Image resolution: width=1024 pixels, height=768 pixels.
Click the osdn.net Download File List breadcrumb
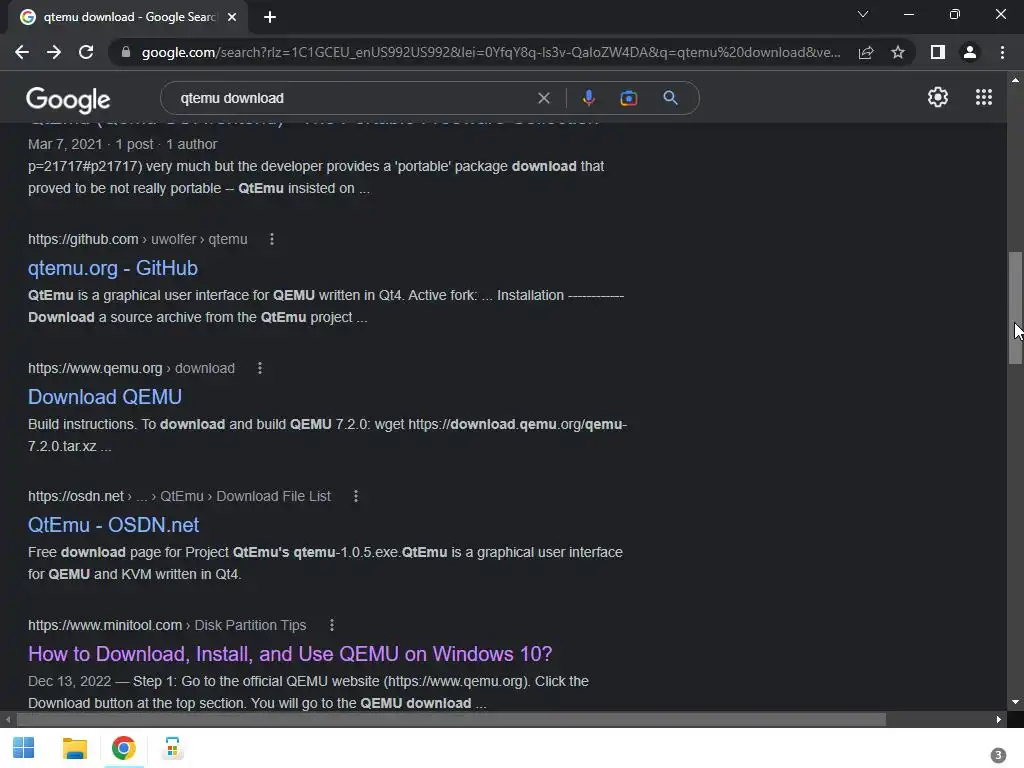point(179,496)
